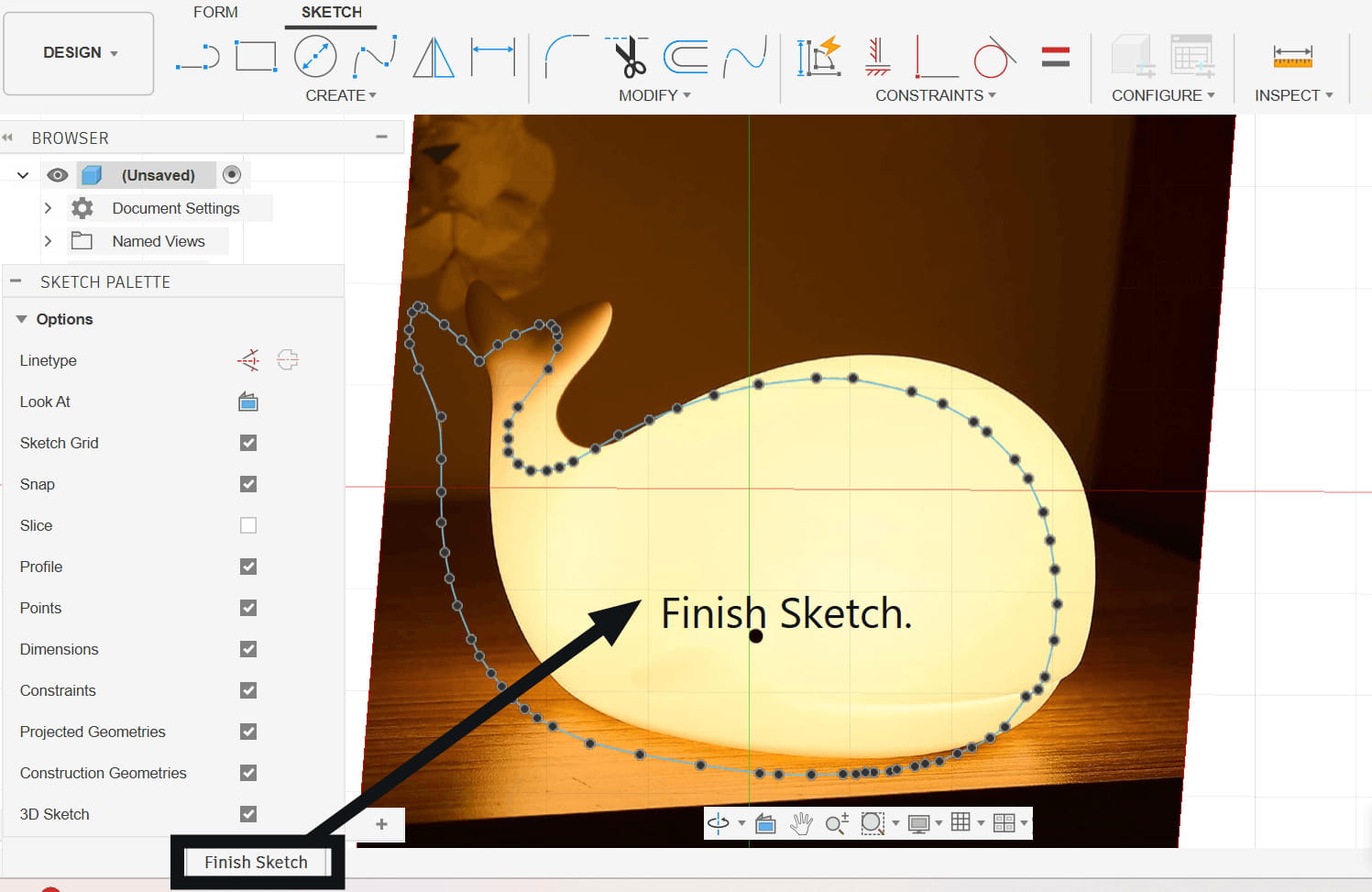Select the Fillet tool in MODIFY group
This screenshot has height=892, width=1372.
pos(566,57)
